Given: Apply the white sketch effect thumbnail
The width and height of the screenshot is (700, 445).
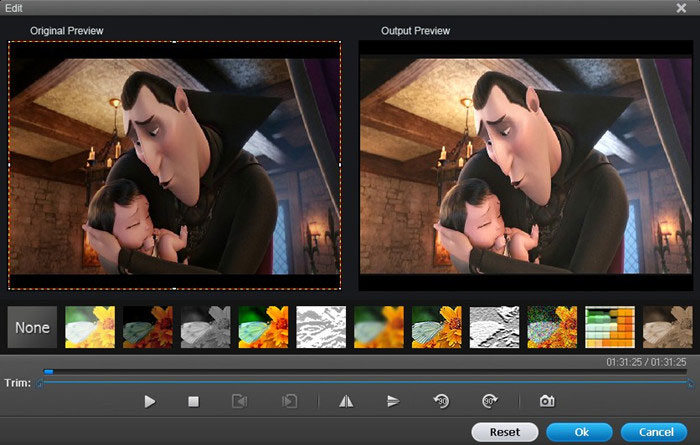Looking at the screenshot, I should click(x=321, y=327).
